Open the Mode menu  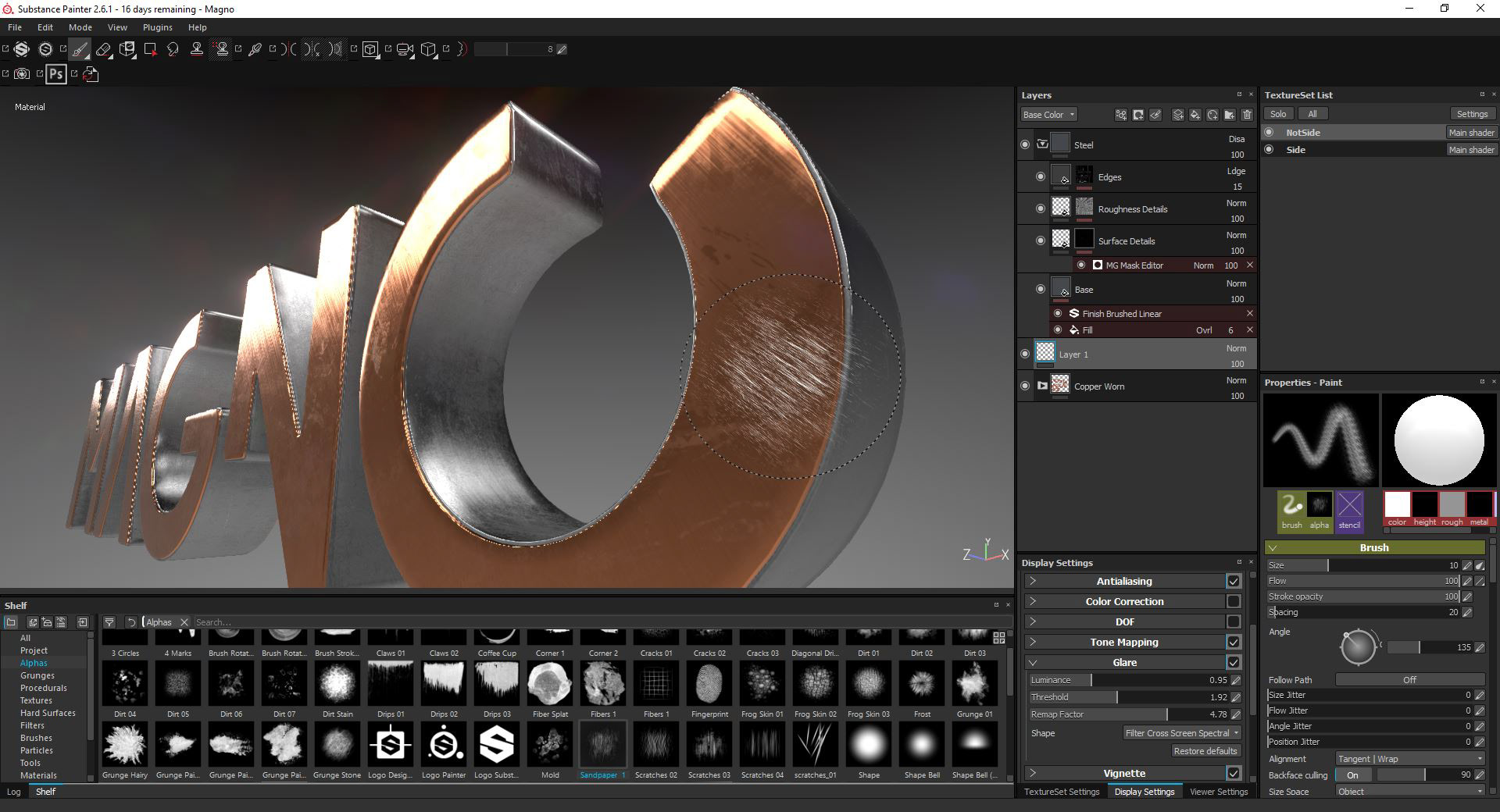80,27
